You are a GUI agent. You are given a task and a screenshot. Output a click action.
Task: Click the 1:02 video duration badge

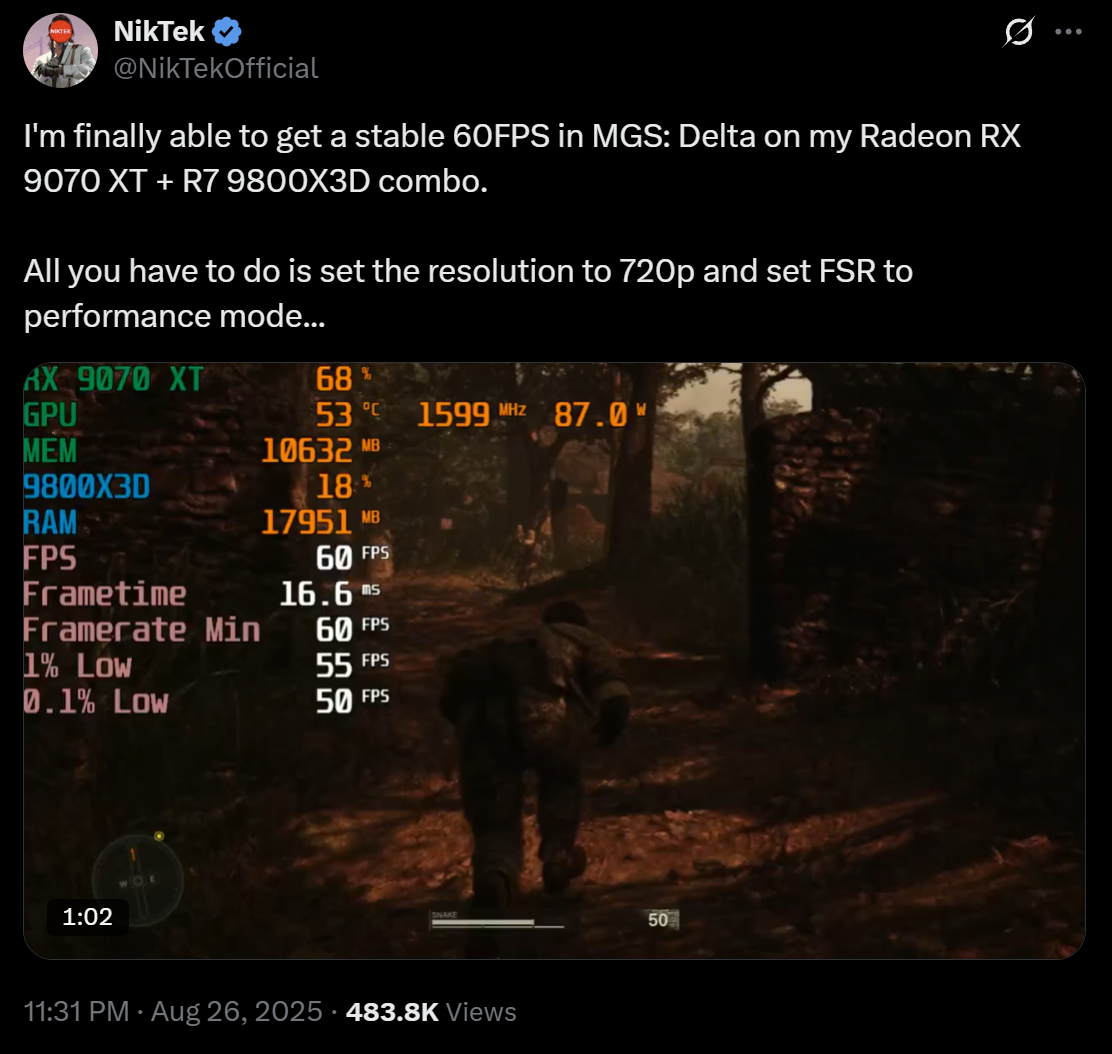87,916
